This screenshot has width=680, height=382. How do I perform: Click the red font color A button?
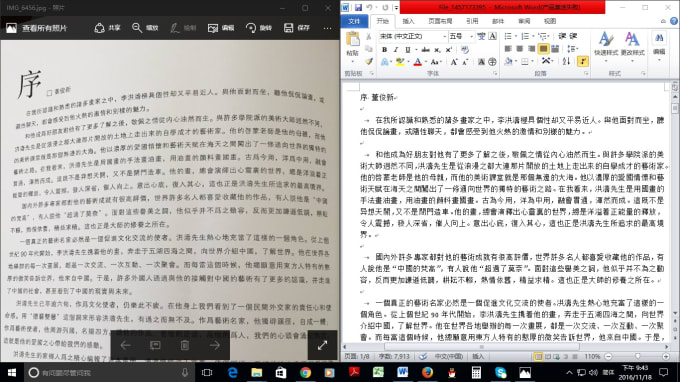tap(417, 62)
